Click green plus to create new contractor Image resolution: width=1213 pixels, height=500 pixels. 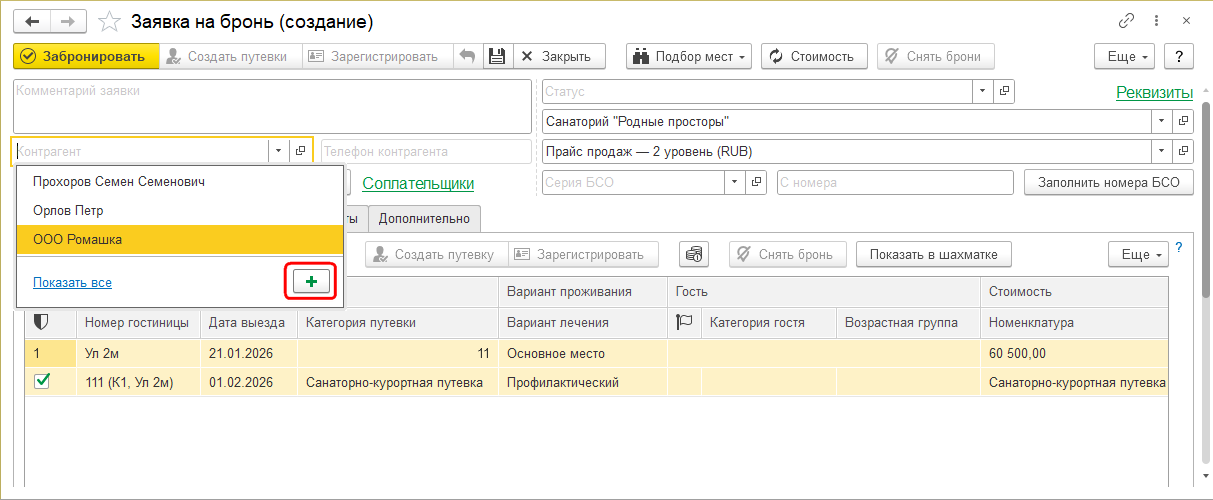pos(311,282)
